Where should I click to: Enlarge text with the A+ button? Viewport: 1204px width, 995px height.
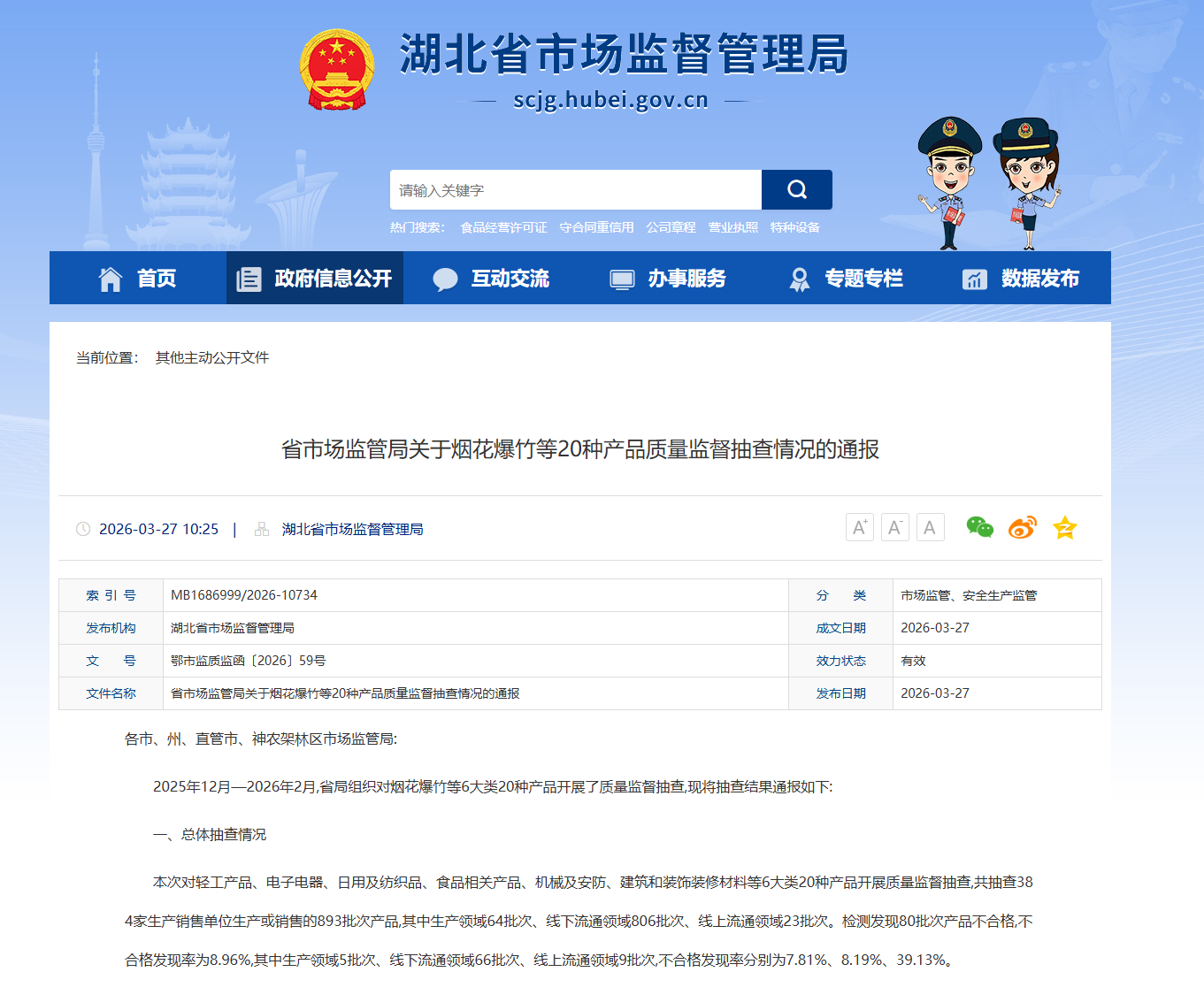(x=859, y=526)
